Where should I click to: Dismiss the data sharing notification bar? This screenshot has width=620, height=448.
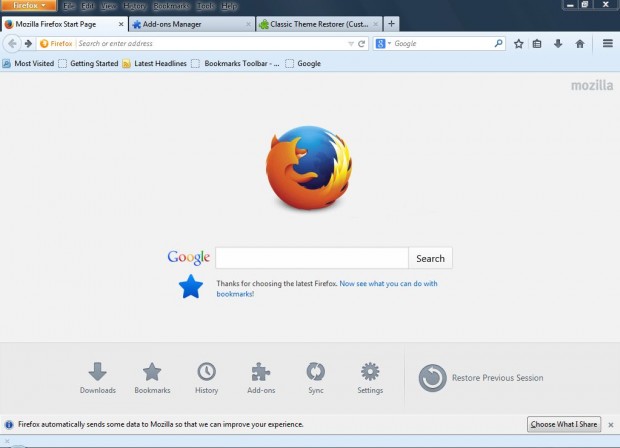click(x=611, y=425)
